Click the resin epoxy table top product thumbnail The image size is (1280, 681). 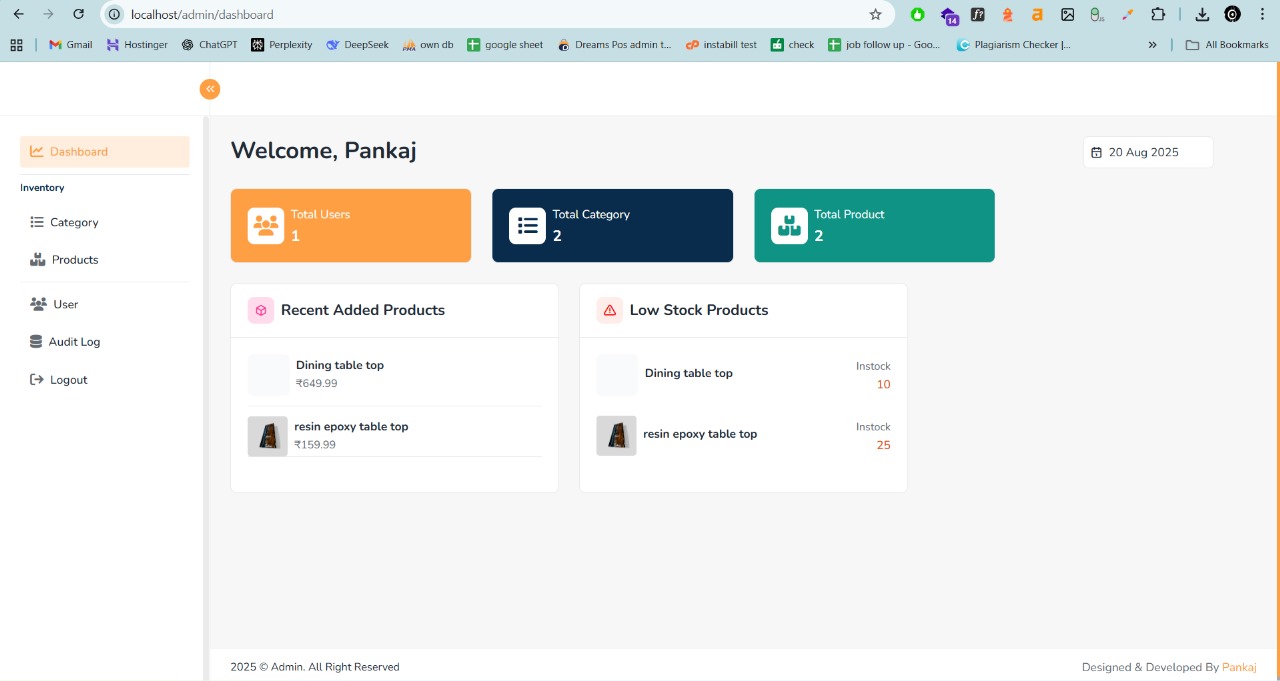(267, 435)
